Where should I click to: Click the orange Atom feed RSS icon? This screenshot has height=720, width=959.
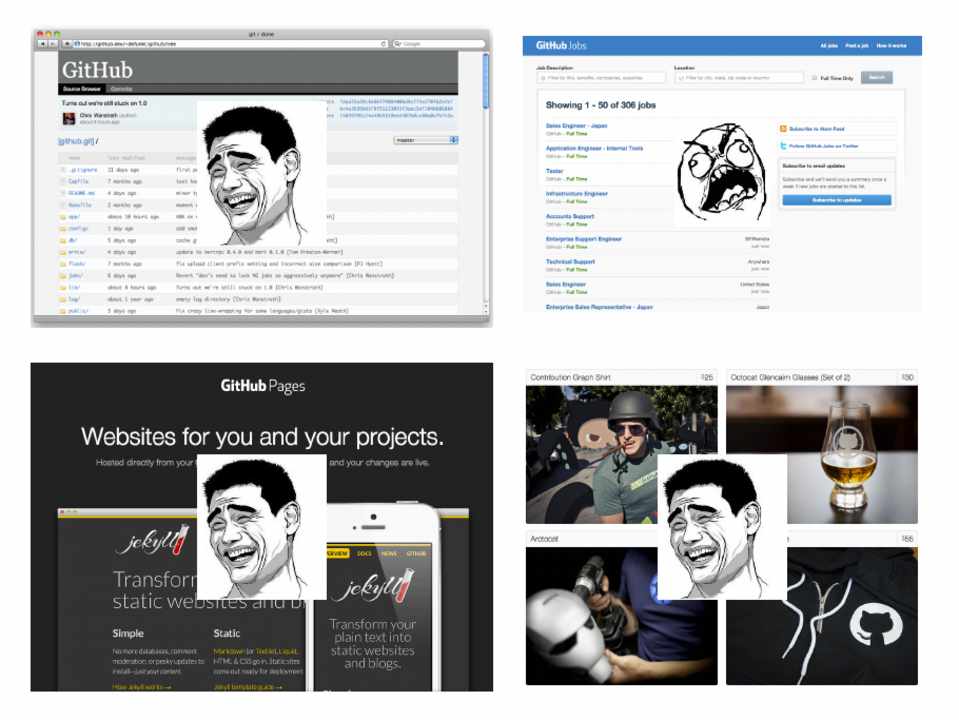tap(784, 129)
